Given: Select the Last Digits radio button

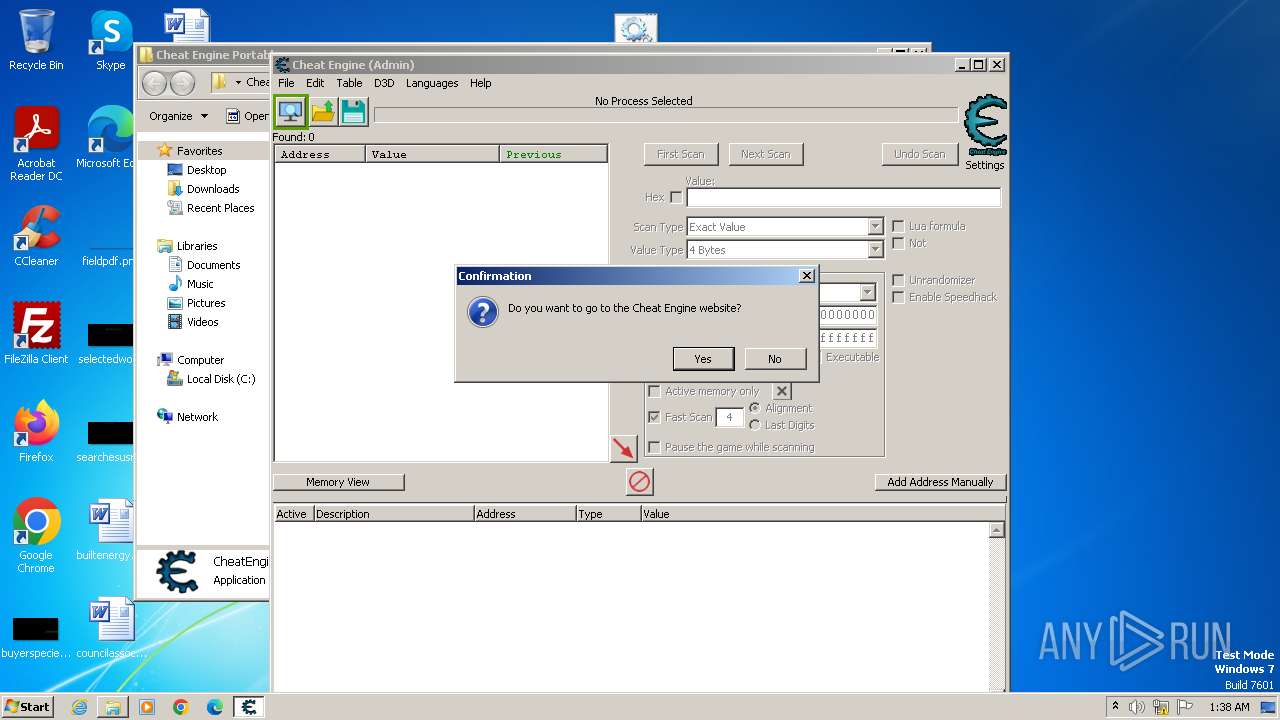Looking at the screenshot, I should pos(755,425).
